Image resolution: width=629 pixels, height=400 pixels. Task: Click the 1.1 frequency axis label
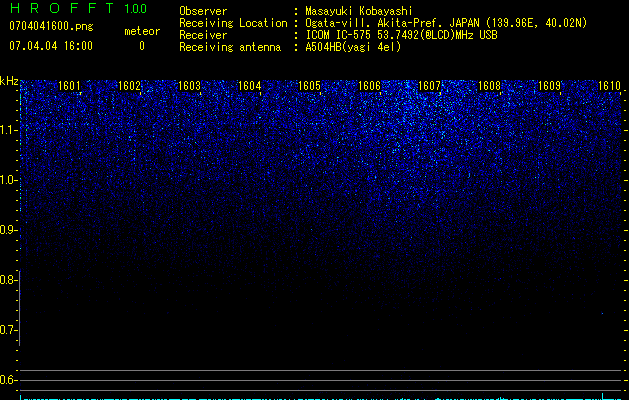click(x=7, y=130)
